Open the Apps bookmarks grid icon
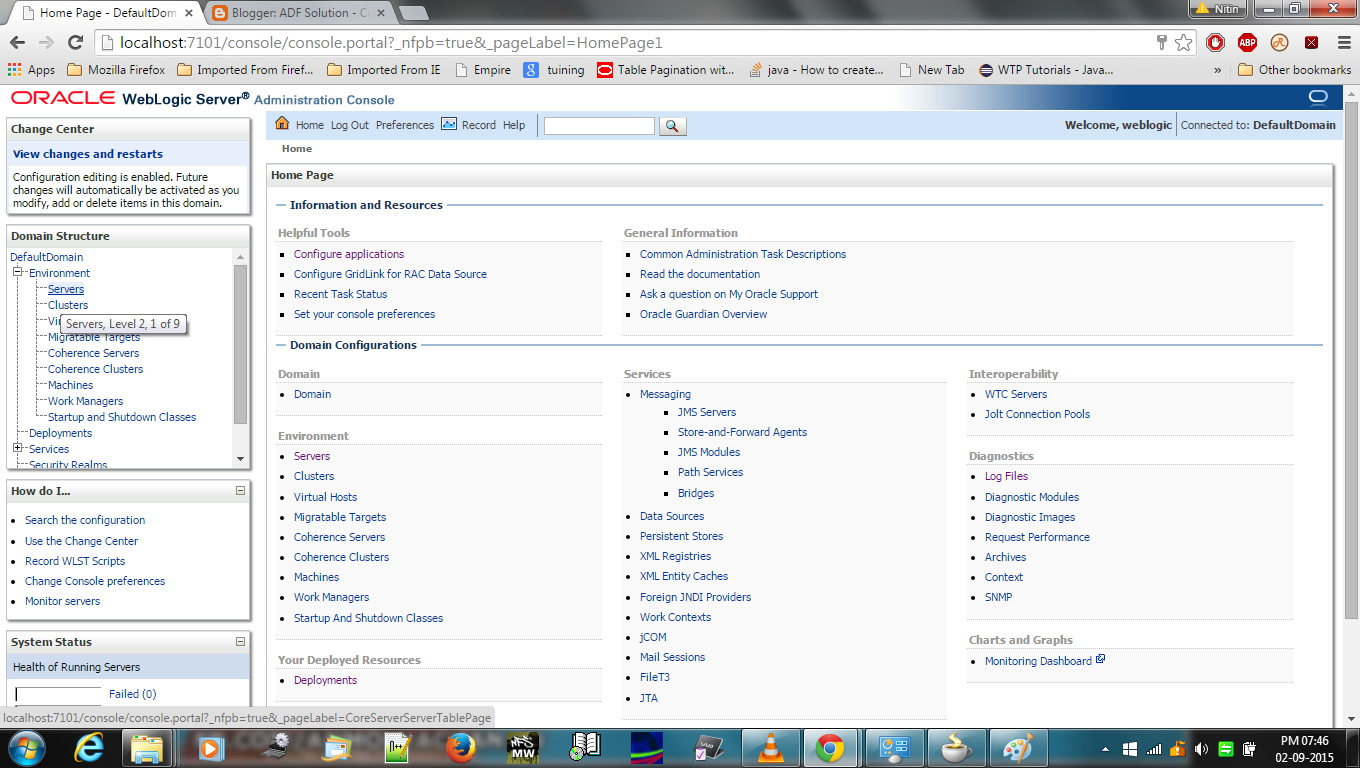1360x768 pixels. point(14,70)
